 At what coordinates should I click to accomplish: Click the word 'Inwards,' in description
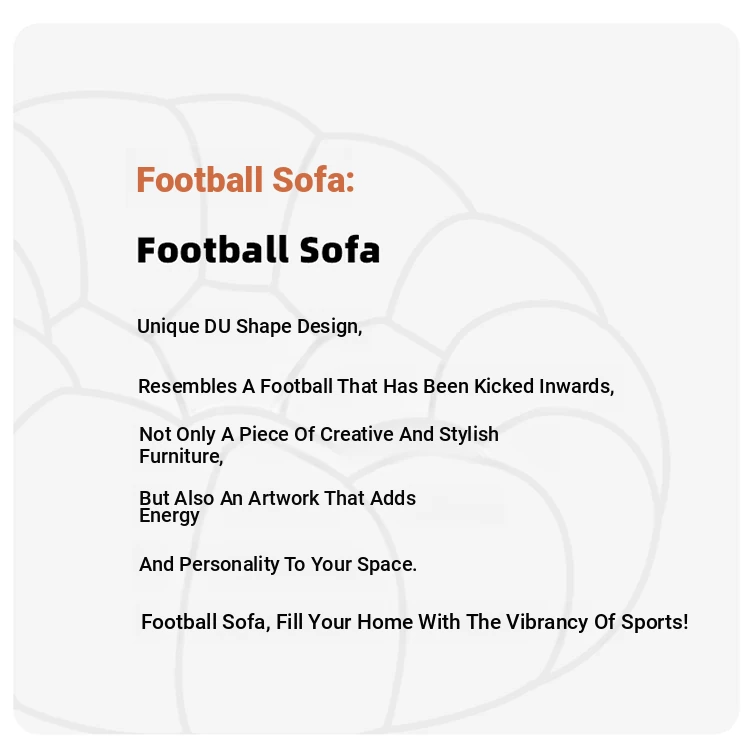pyautogui.click(x=577, y=386)
